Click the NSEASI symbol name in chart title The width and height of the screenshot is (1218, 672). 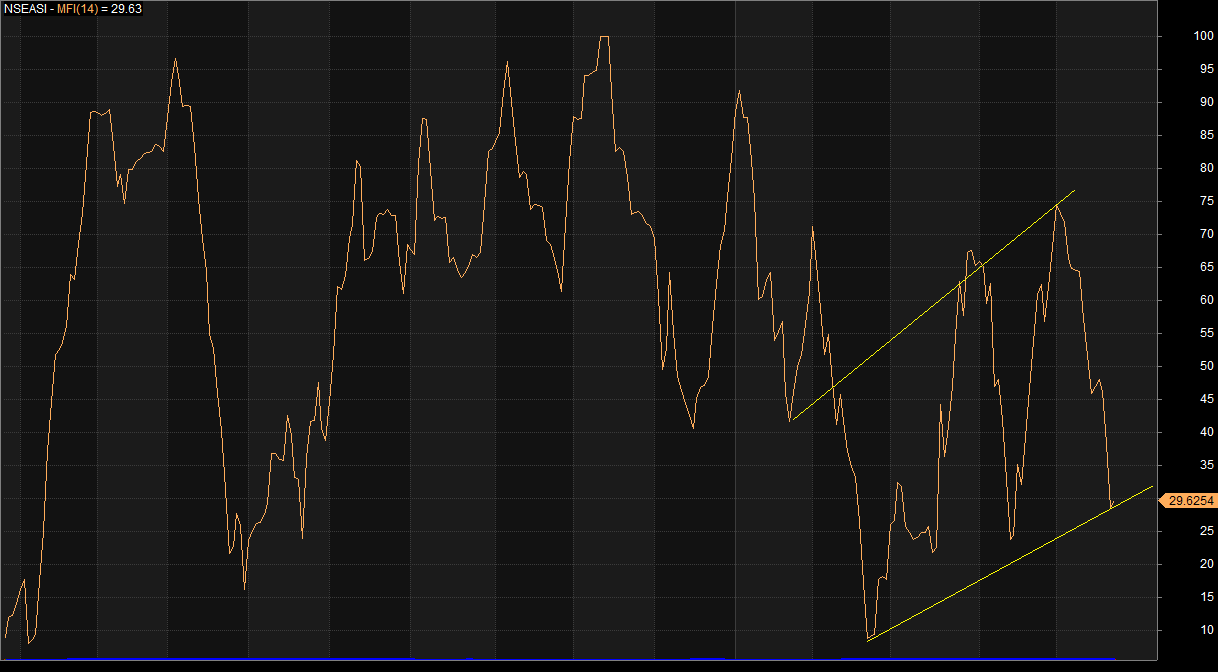(24, 8)
